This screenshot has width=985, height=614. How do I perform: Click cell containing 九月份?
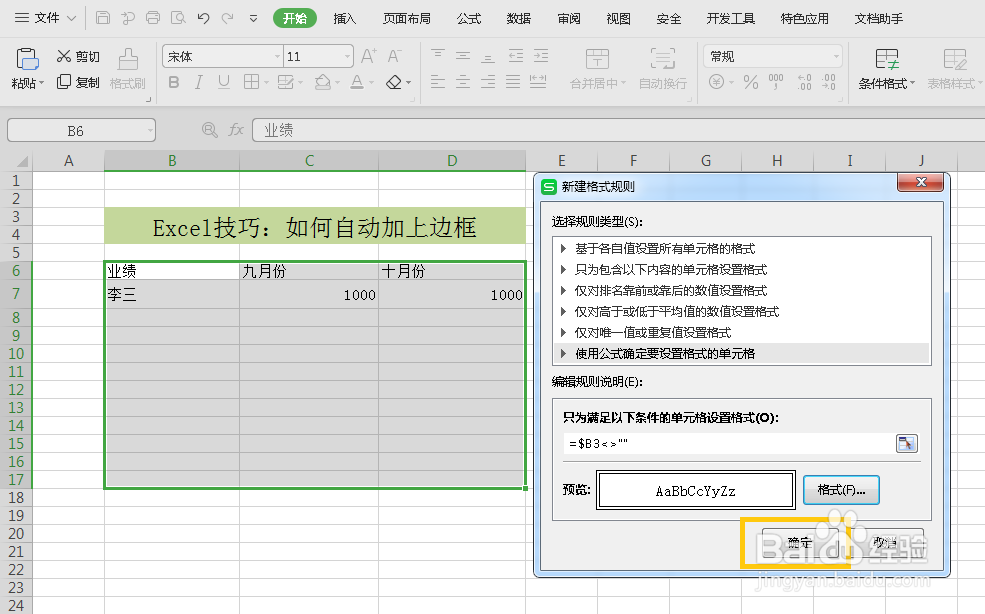(x=309, y=271)
